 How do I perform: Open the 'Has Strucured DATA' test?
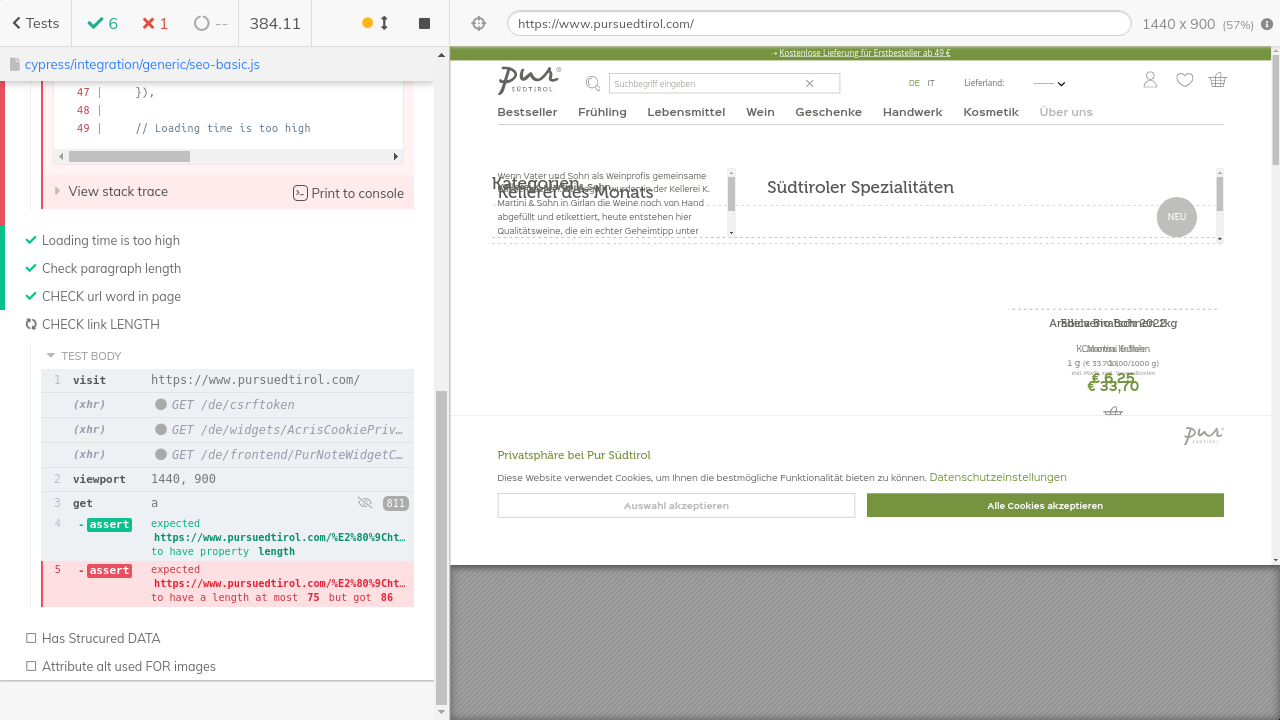point(100,638)
